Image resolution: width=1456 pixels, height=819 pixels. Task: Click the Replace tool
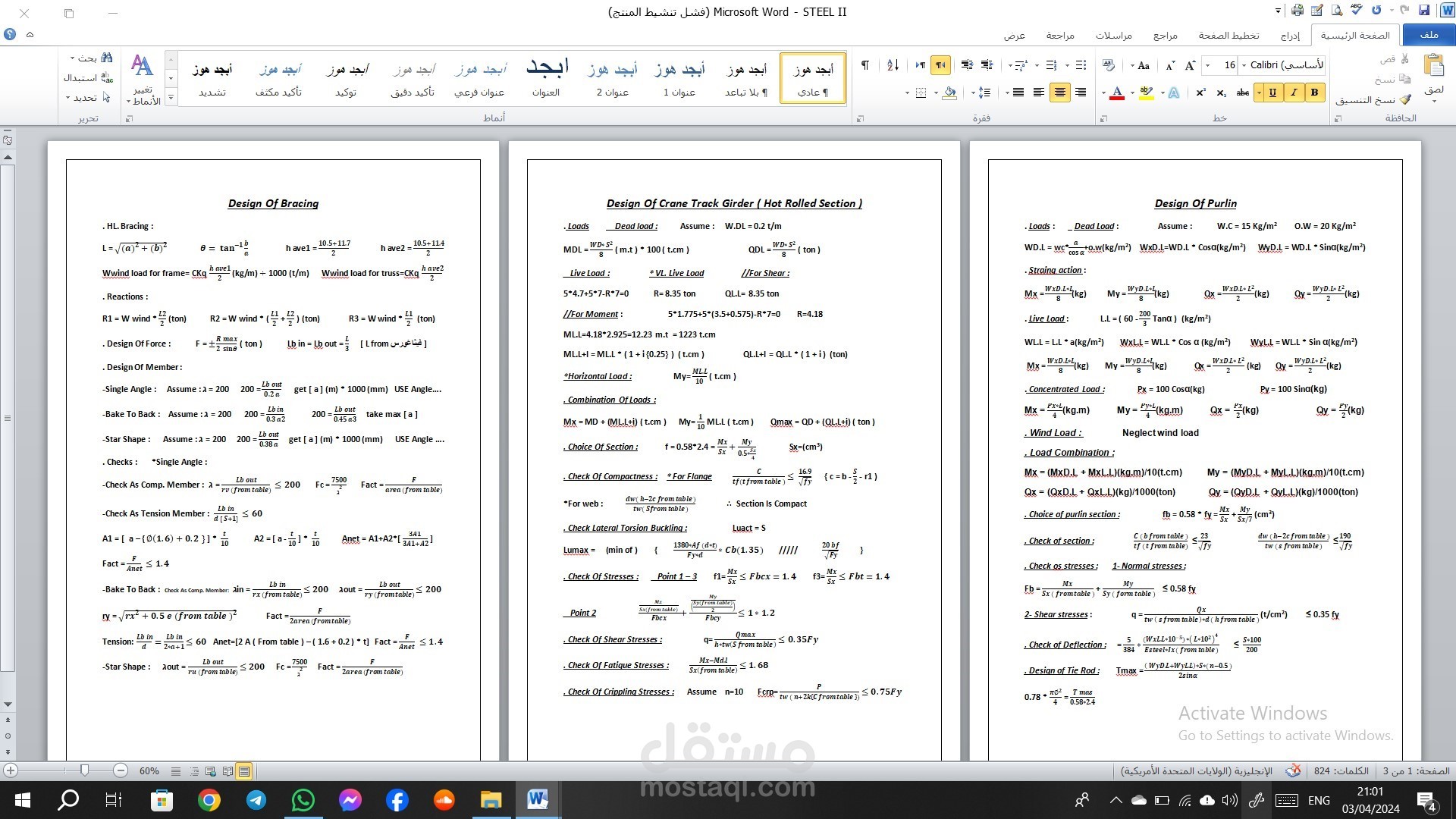[88, 77]
